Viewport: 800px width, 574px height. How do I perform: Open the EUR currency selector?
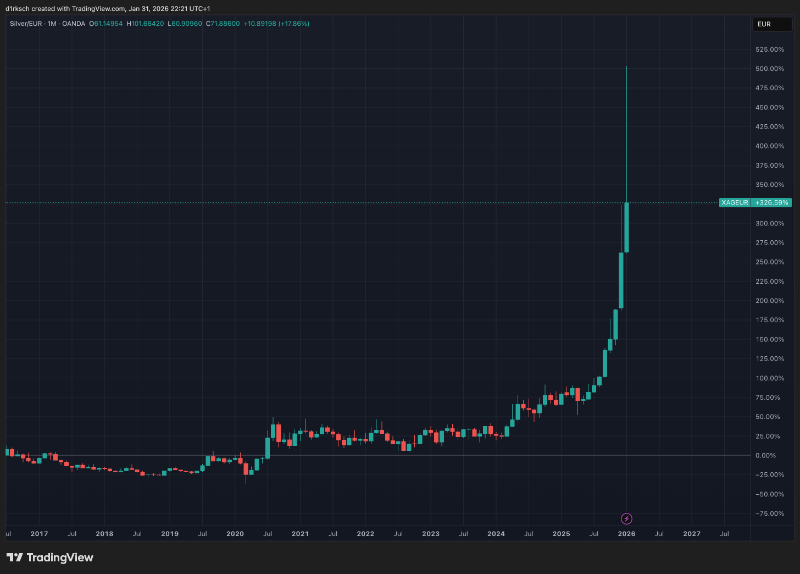point(763,23)
